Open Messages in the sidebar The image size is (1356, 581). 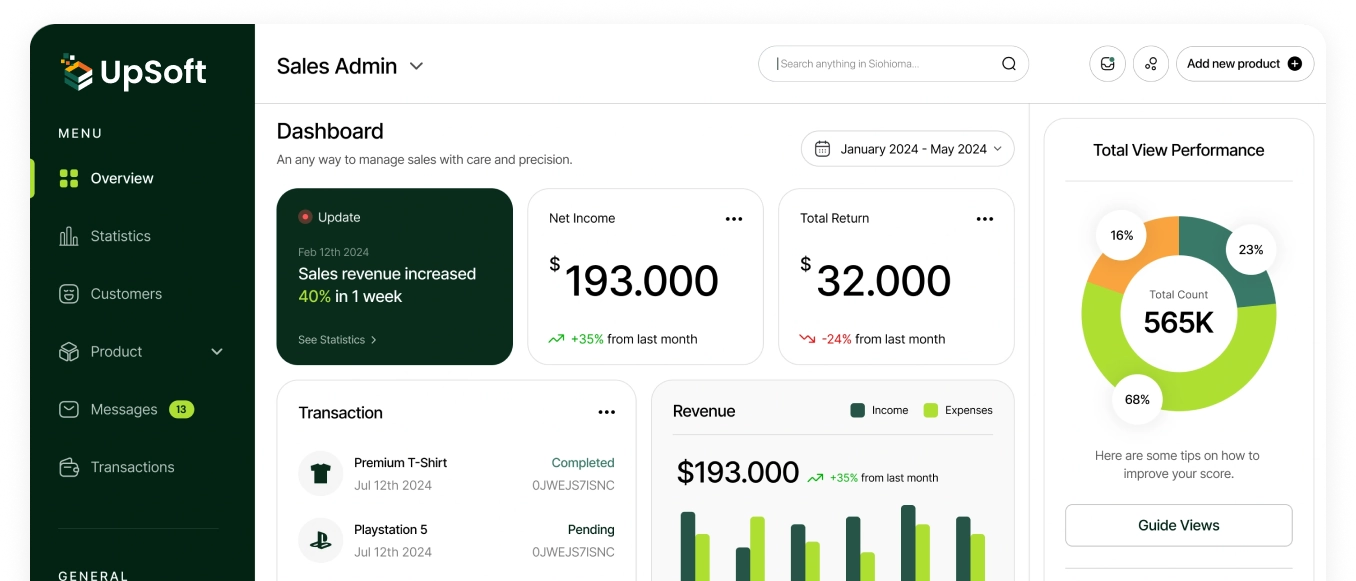(x=123, y=410)
